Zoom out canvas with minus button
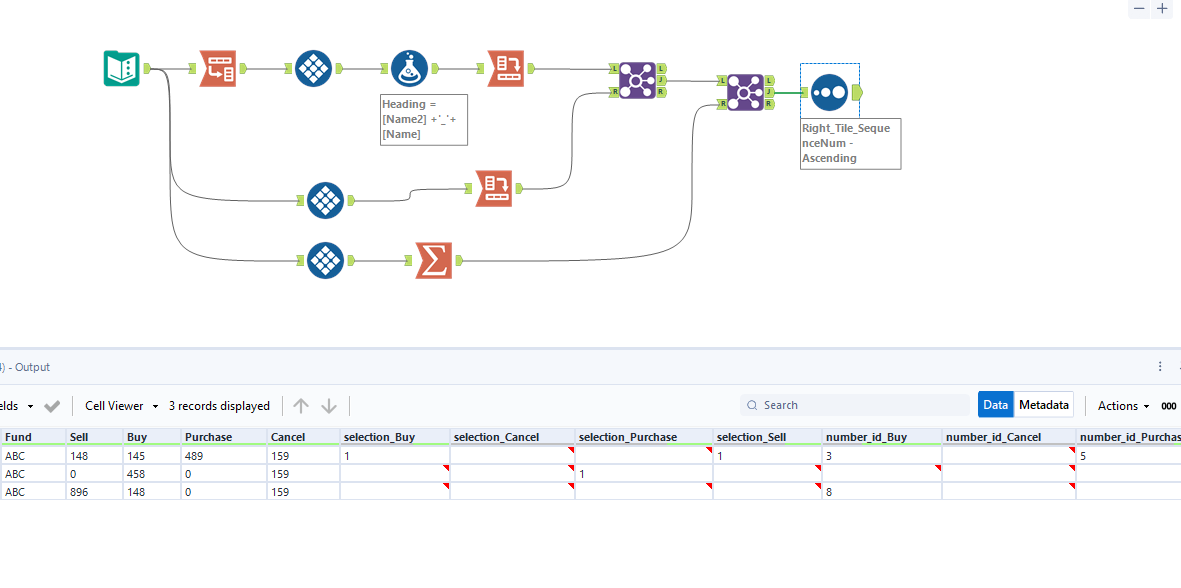This screenshot has height=588, width=1181. [1140, 8]
